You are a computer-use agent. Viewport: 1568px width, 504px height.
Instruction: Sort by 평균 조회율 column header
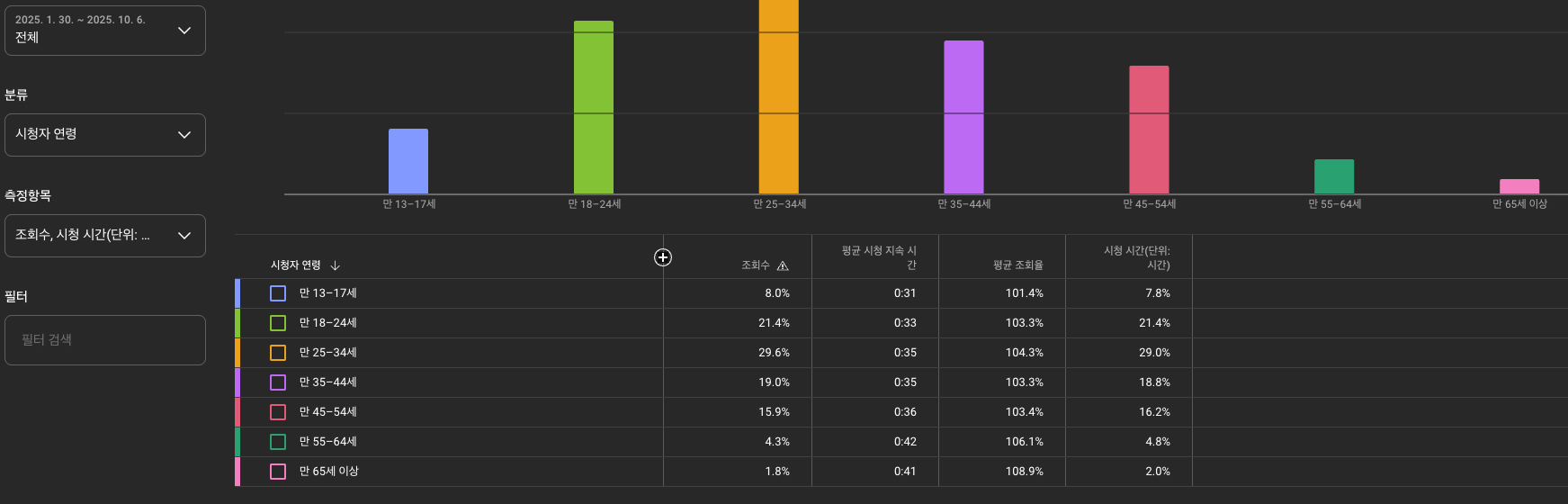(1017, 265)
